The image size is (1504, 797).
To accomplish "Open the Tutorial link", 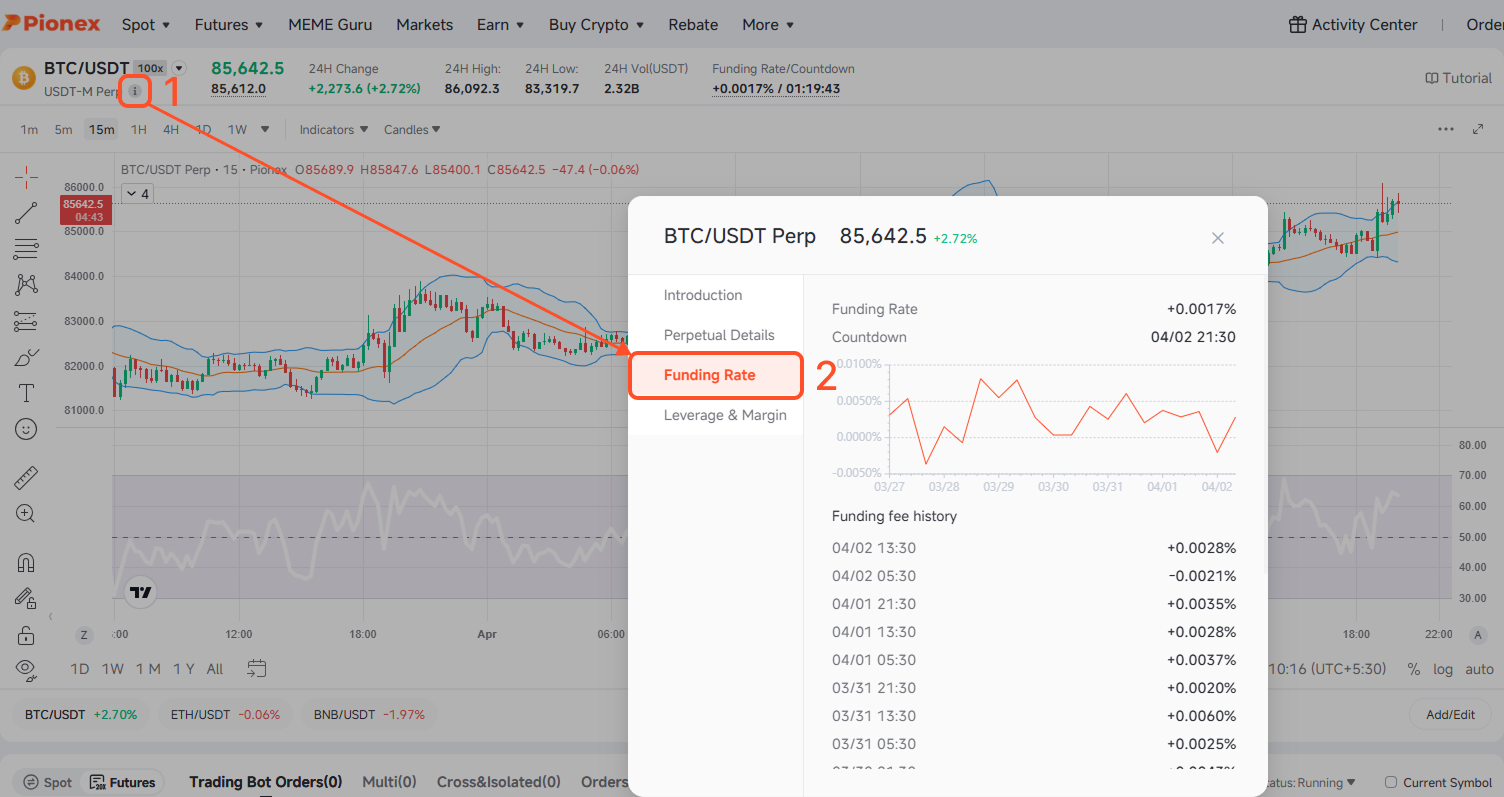I will tap(1458, 78).
